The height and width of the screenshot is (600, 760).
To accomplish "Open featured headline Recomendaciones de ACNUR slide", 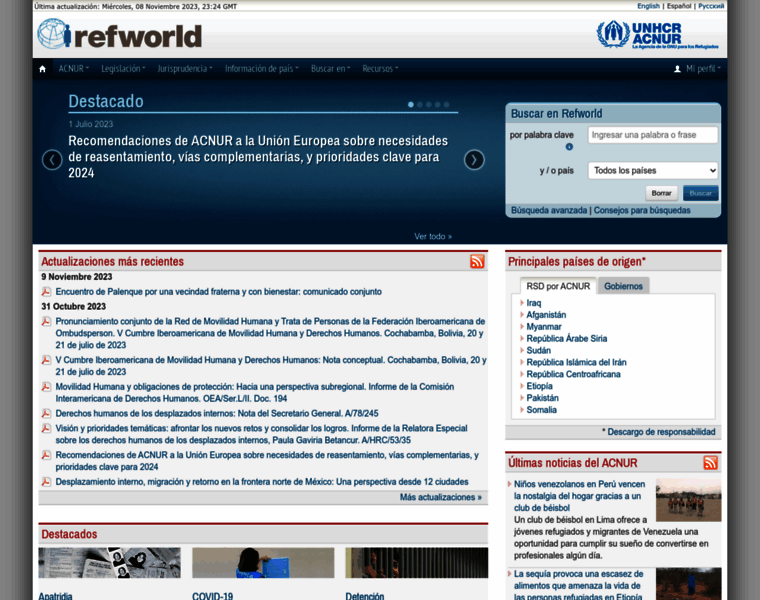I will coord(258,157).
